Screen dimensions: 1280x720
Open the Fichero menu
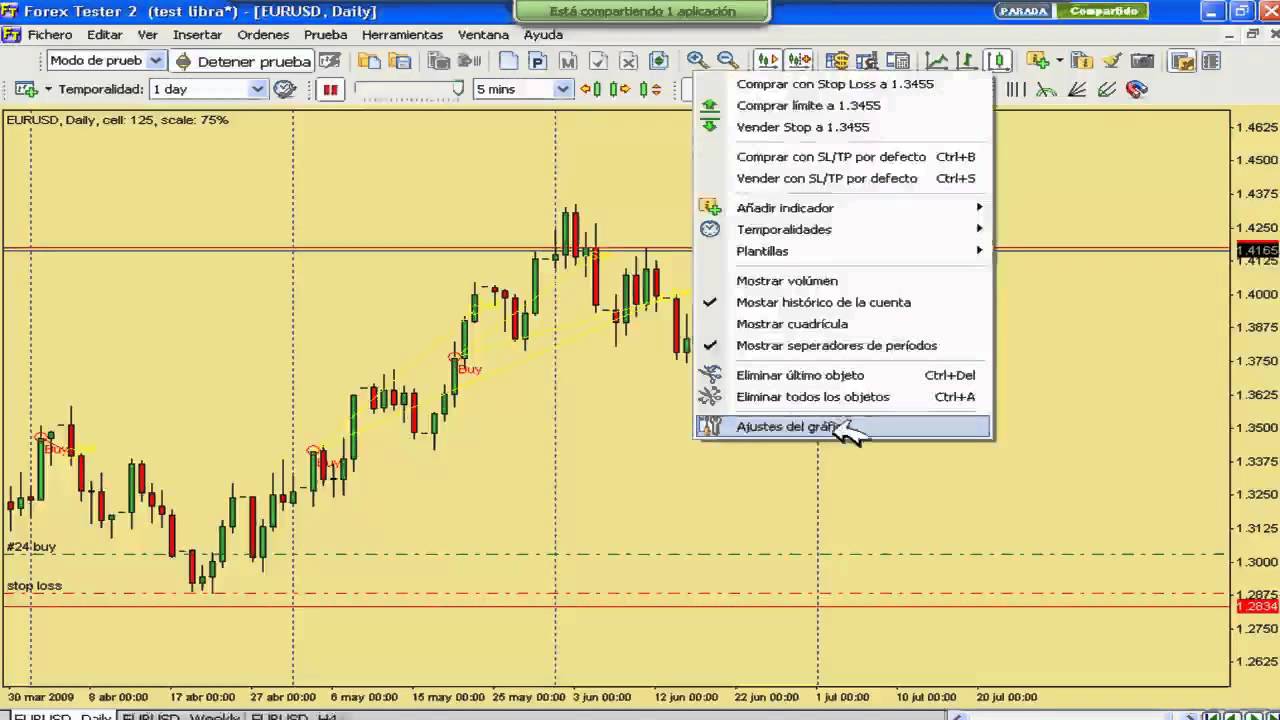click(50, 34)
